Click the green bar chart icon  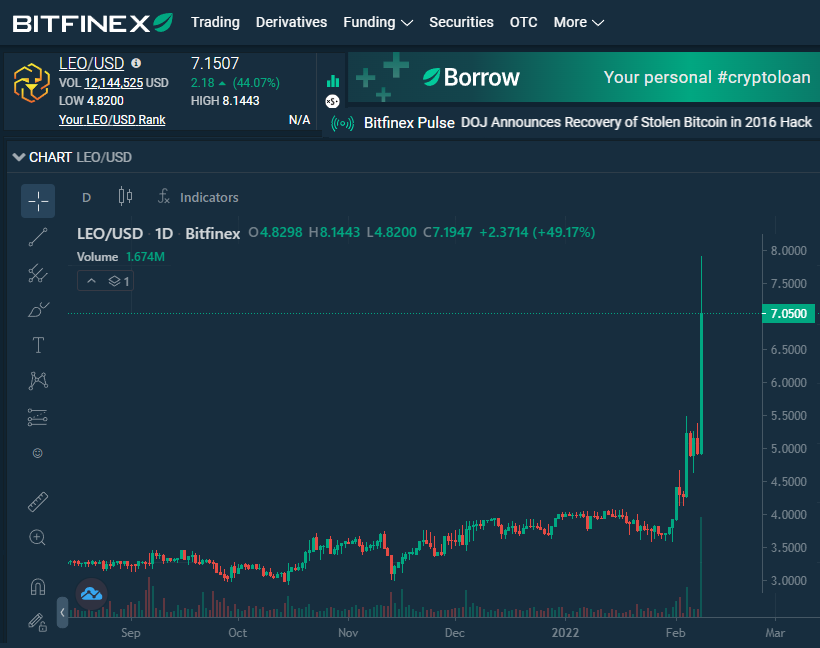[x=333, y=81]
